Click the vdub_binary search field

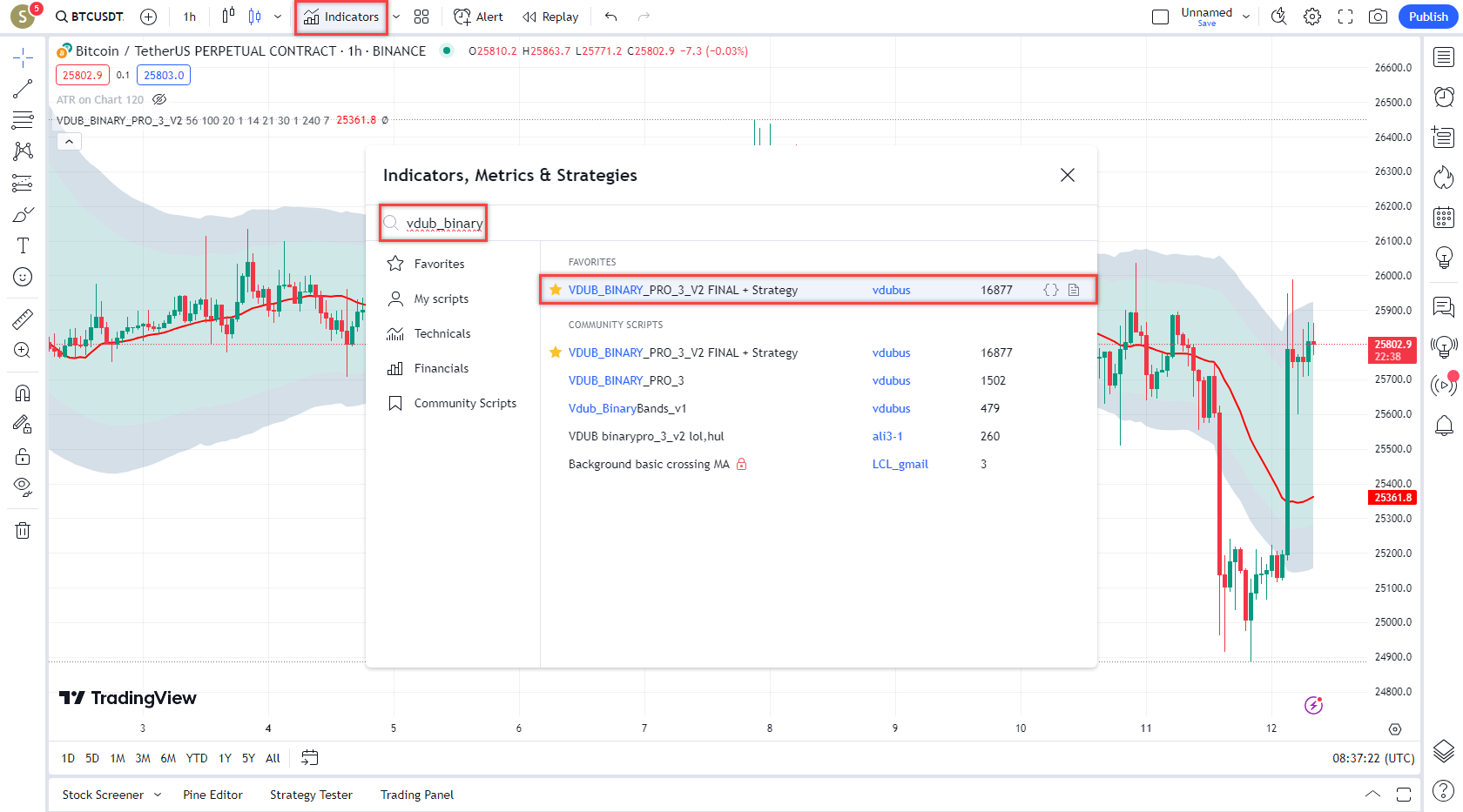click(444, 224)
